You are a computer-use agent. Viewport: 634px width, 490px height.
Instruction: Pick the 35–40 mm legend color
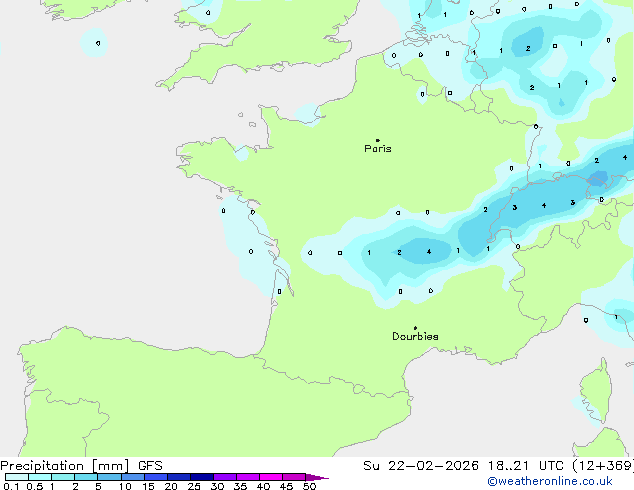pyautogui.click(x=248, y=477)
